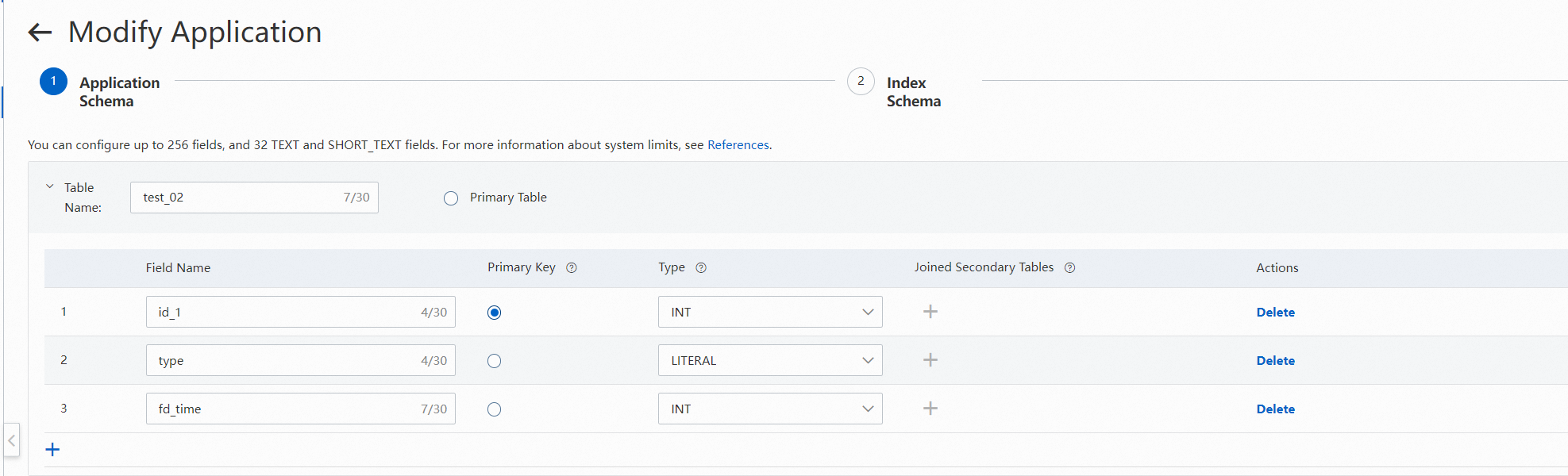1568x476 pixels.
Task: Go to Application Schema step 1
Action: coord(53,81)
